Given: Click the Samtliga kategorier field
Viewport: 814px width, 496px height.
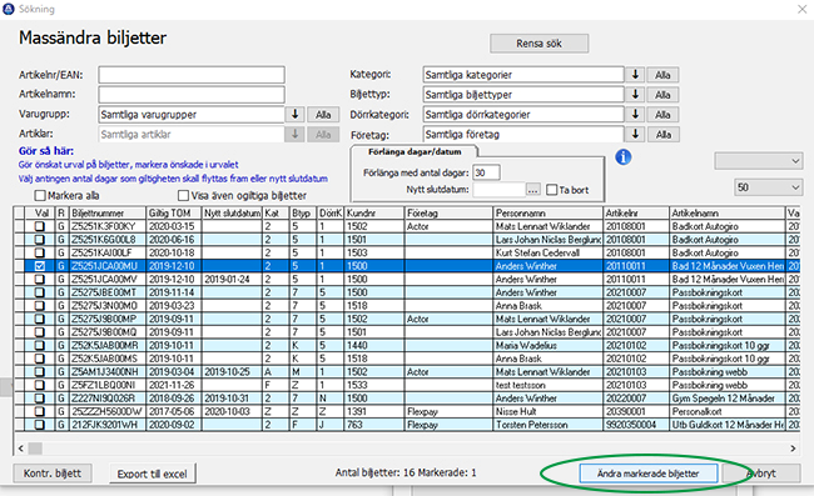Looking at the screenshot, I should (523, 75).
